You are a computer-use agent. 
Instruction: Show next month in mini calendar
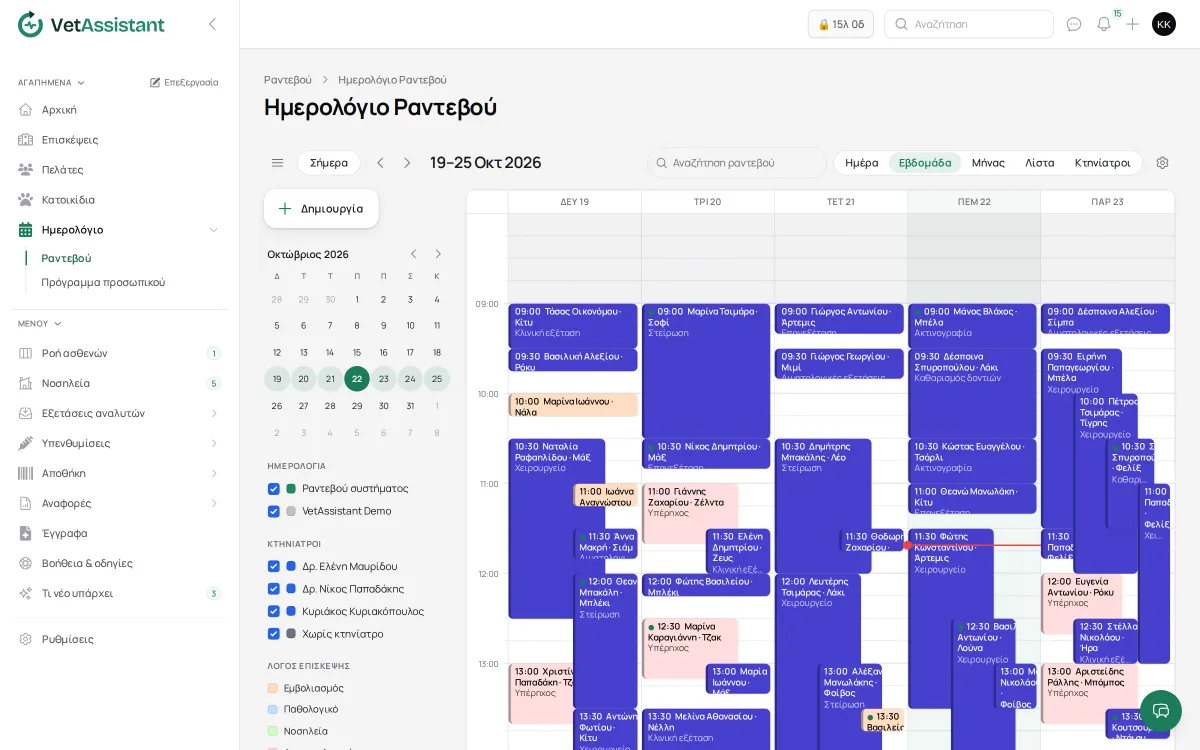(x=438, y=254)
